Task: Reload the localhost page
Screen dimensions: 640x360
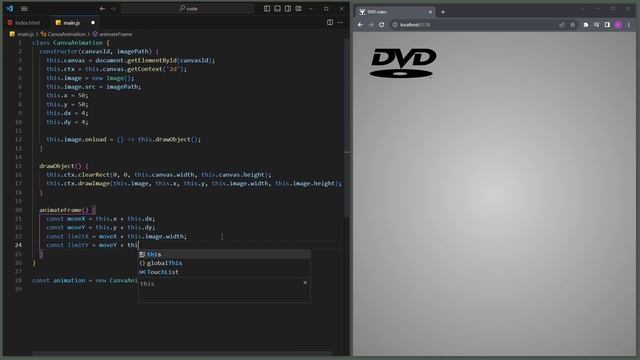Action: pos(382,25)
